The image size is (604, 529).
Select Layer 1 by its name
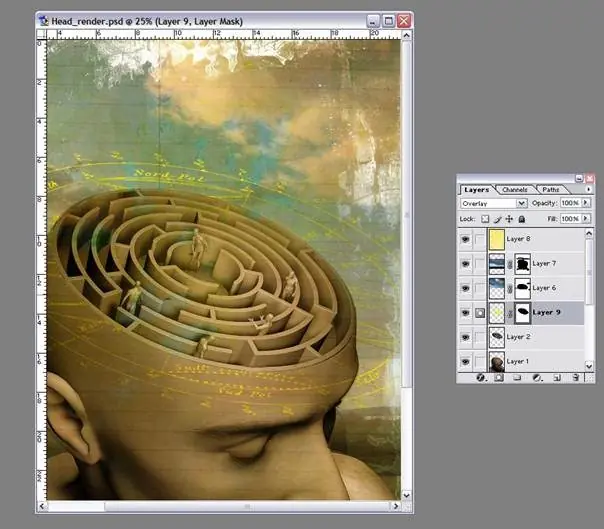[x=518, y=361]
